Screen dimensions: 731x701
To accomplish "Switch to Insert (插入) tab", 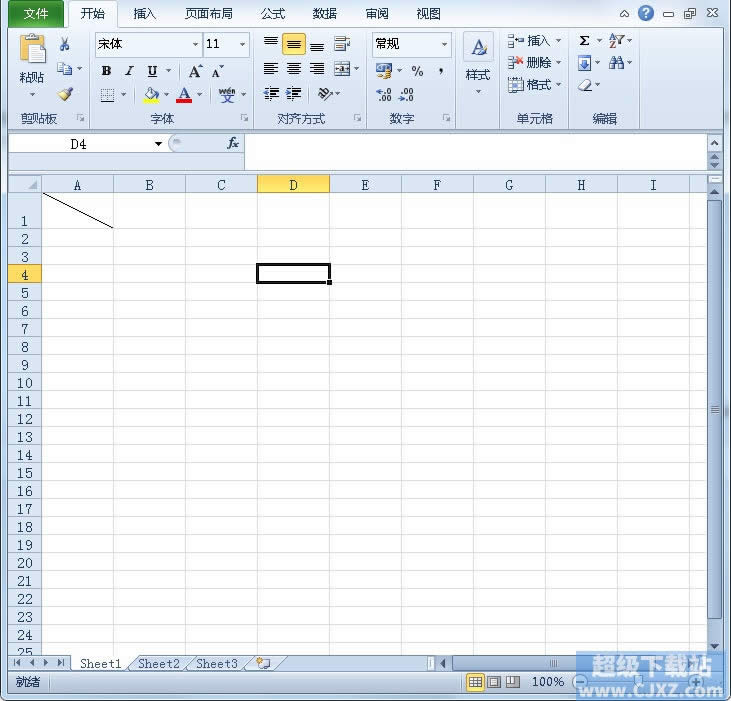I will (x=145, y=14).
